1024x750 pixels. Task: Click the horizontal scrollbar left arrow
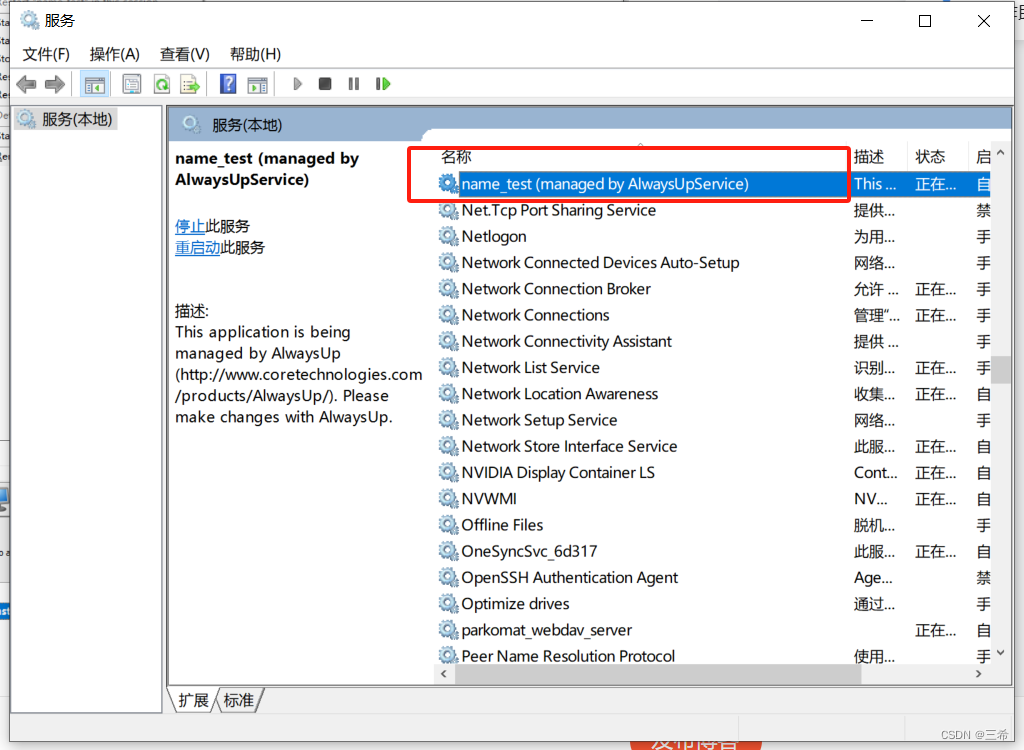click(x=444, y=674)
